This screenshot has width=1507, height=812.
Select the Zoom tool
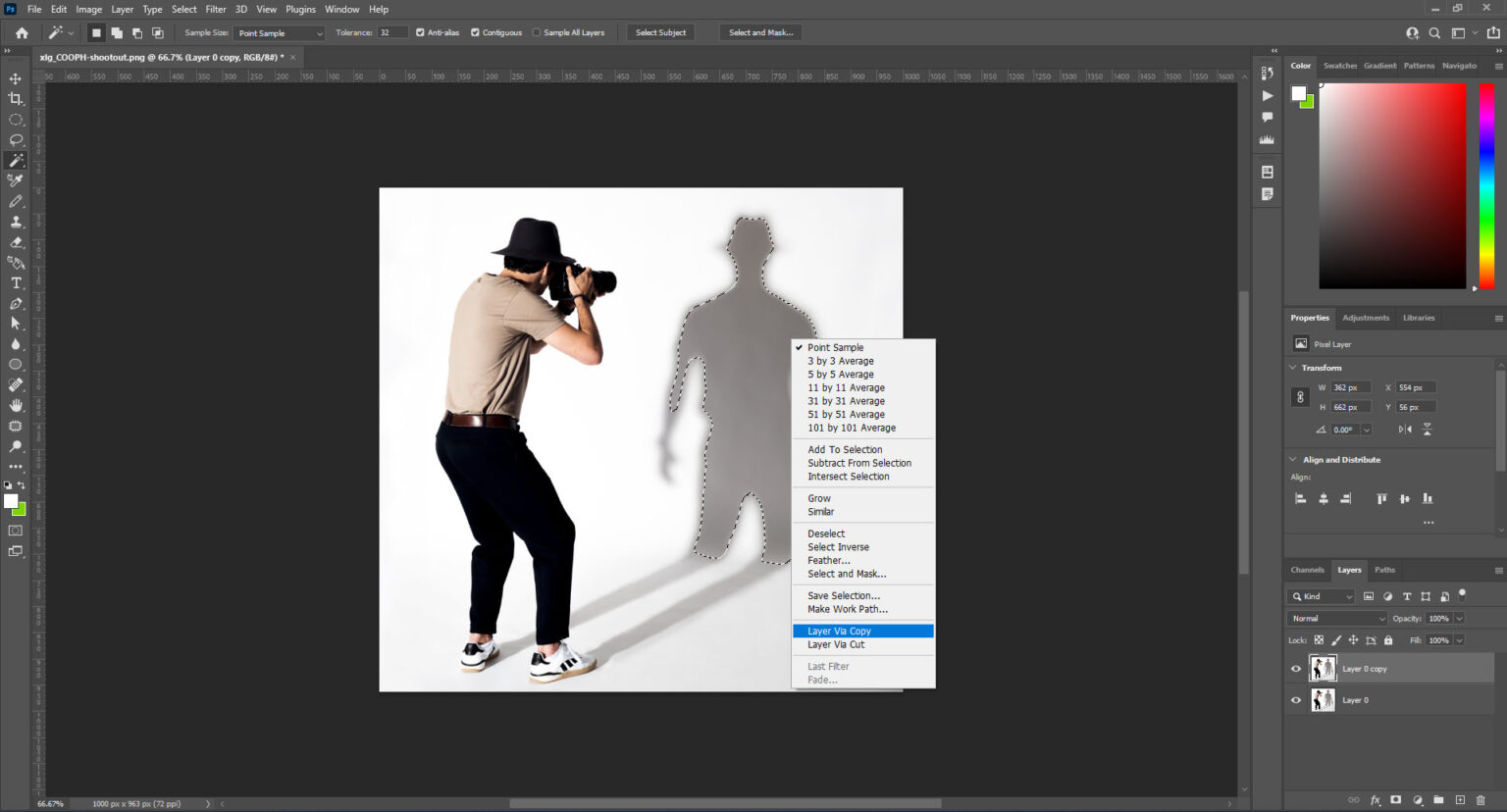[16, 446]
